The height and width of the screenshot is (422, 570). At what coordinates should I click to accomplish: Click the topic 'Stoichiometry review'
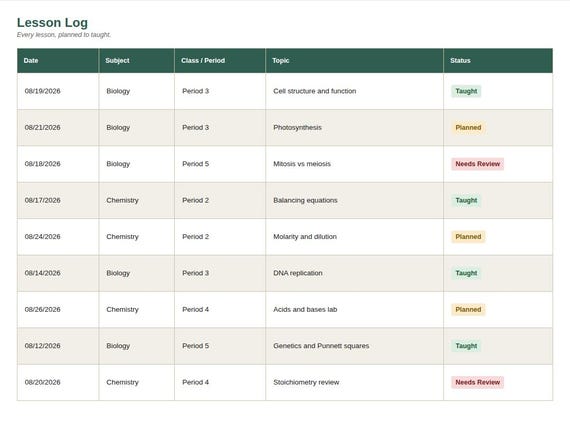306,382
